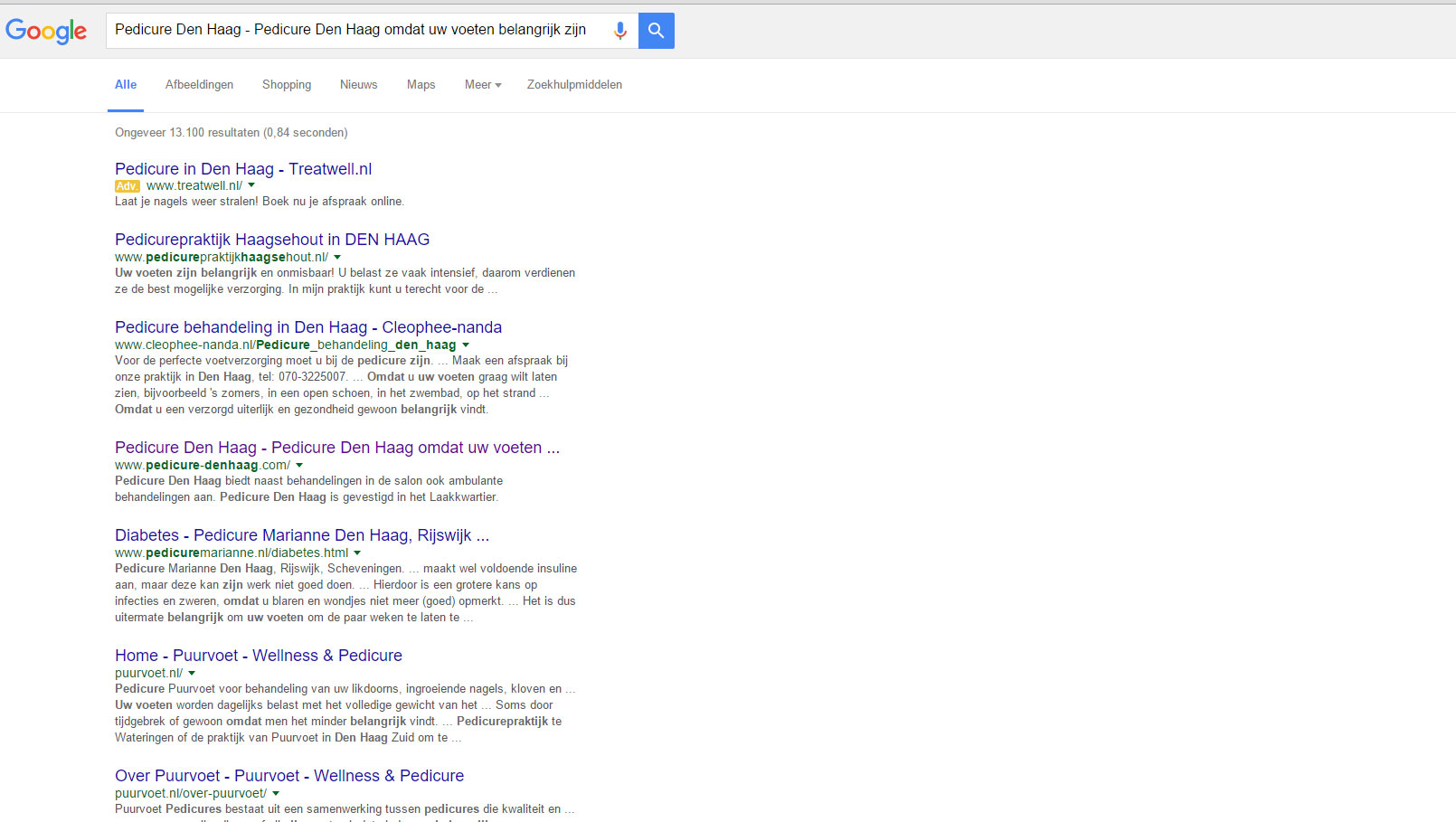Click www.pedicure-denhaag.com/ URL text
The image size is (1456, 822).
point(203,465)
